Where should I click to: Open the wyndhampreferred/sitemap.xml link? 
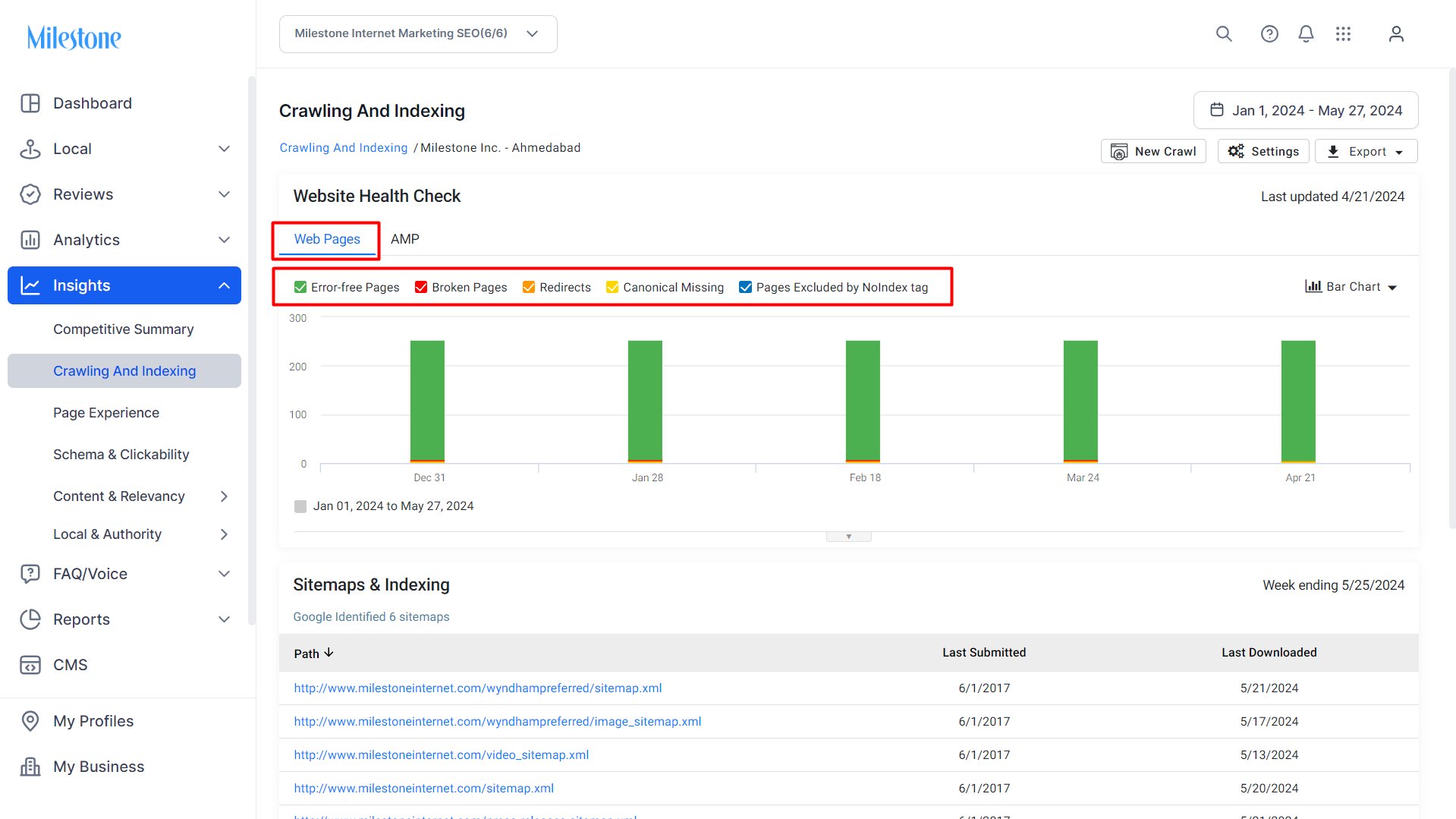click(478, 688)
